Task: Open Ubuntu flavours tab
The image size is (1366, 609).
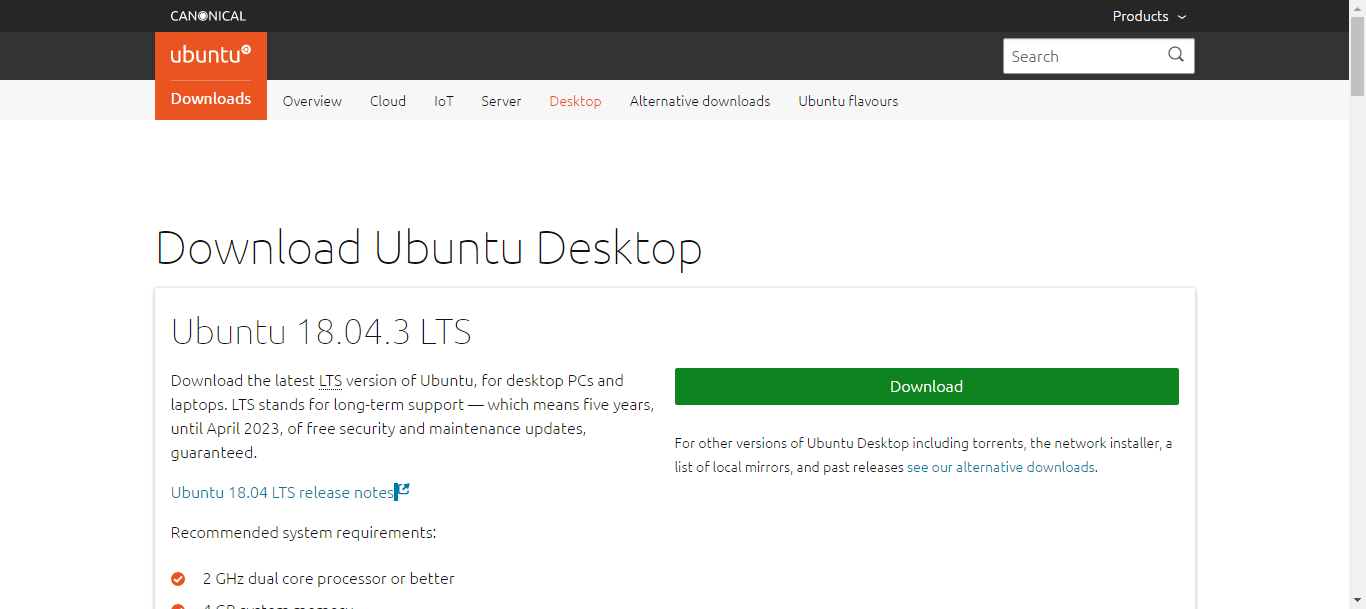Action: [x=848, y=101]
